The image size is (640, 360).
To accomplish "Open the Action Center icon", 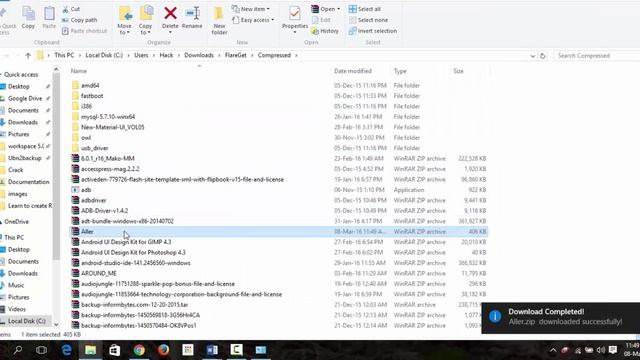I will [x=613, y=350].
